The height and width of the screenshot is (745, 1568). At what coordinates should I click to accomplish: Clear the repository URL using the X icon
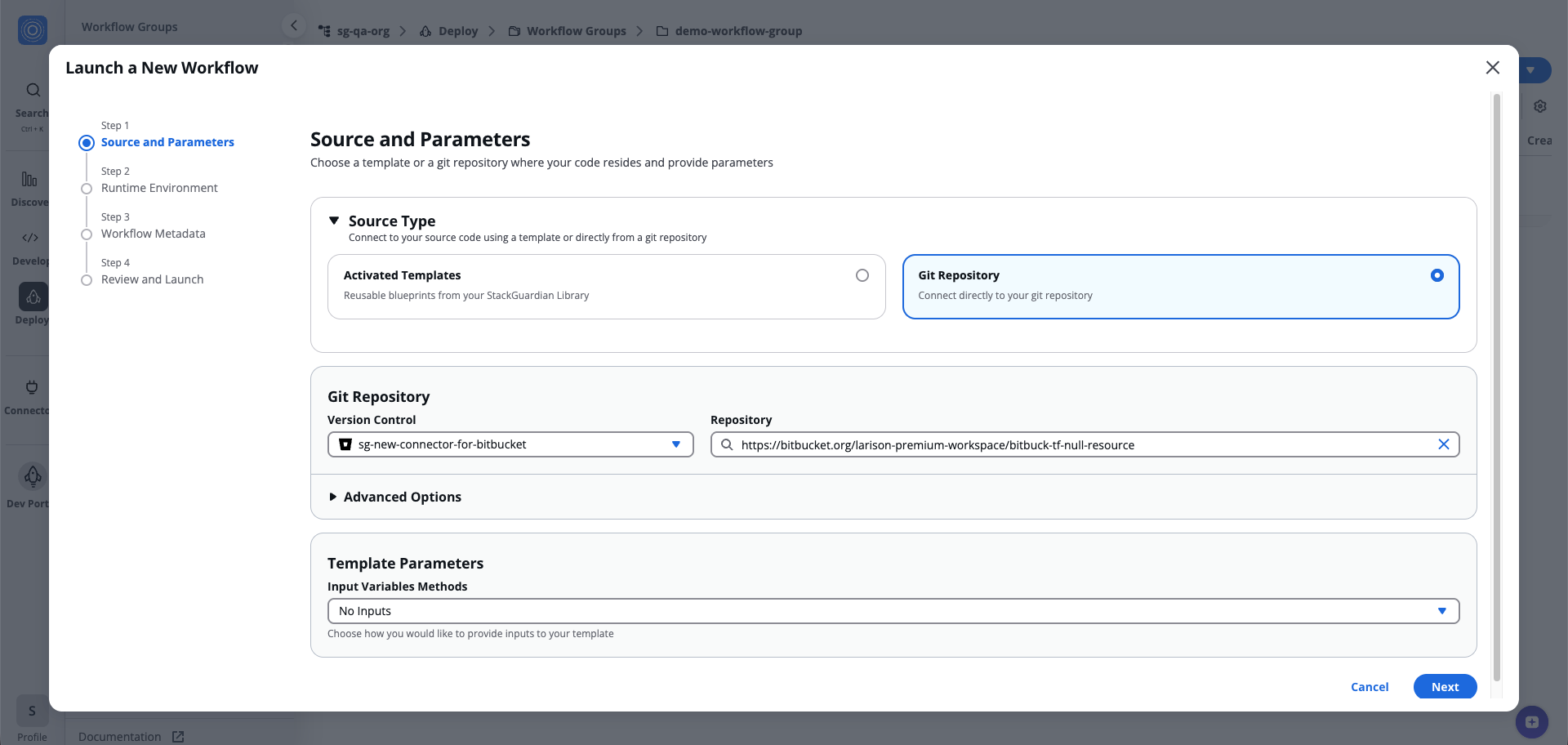pos(1444,444)
